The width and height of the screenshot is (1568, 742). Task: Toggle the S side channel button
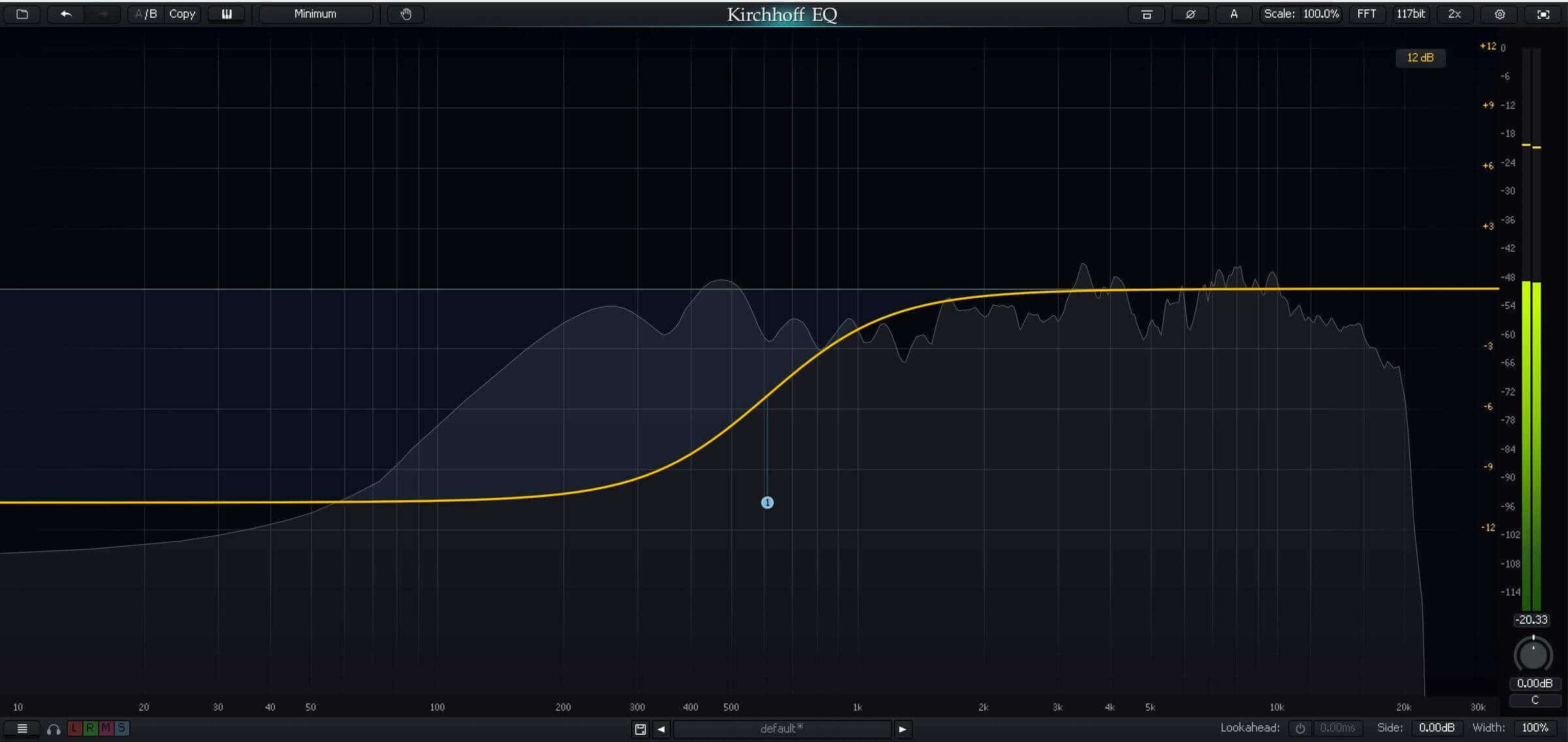(122, 728)
